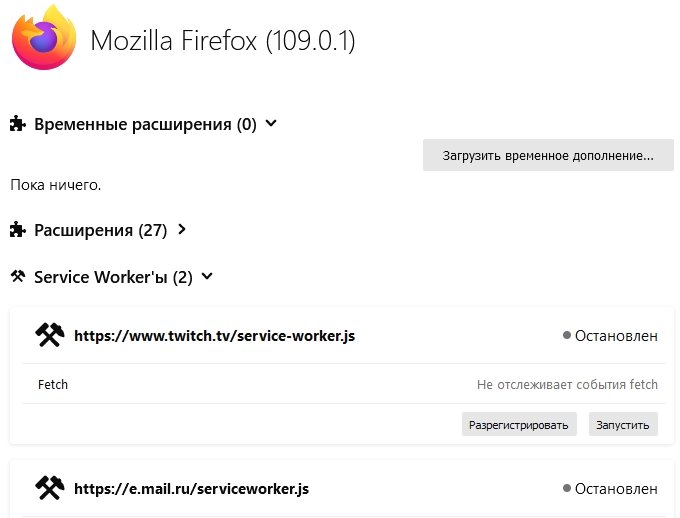Collapse the Service Worker'ы (2) section

coord(207,276)
